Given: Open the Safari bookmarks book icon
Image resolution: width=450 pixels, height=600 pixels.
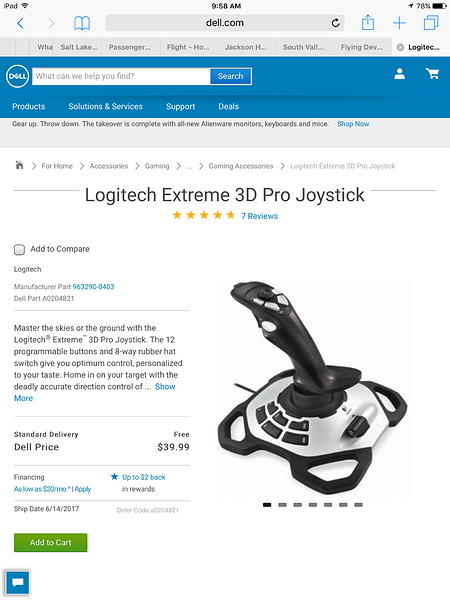Looking at the screenshot, I should click(82, 23).
